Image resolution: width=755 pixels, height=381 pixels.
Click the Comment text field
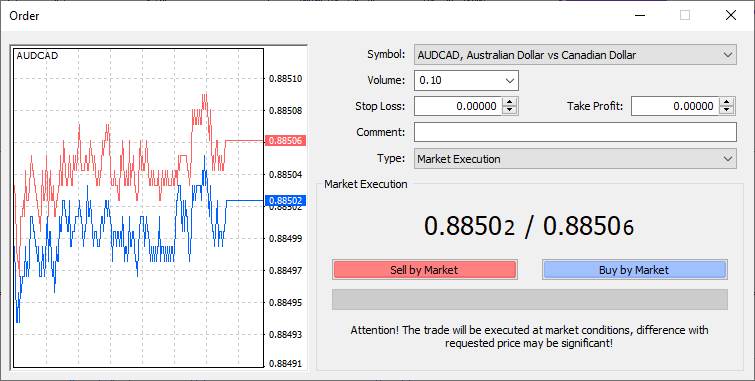point(575,132)
